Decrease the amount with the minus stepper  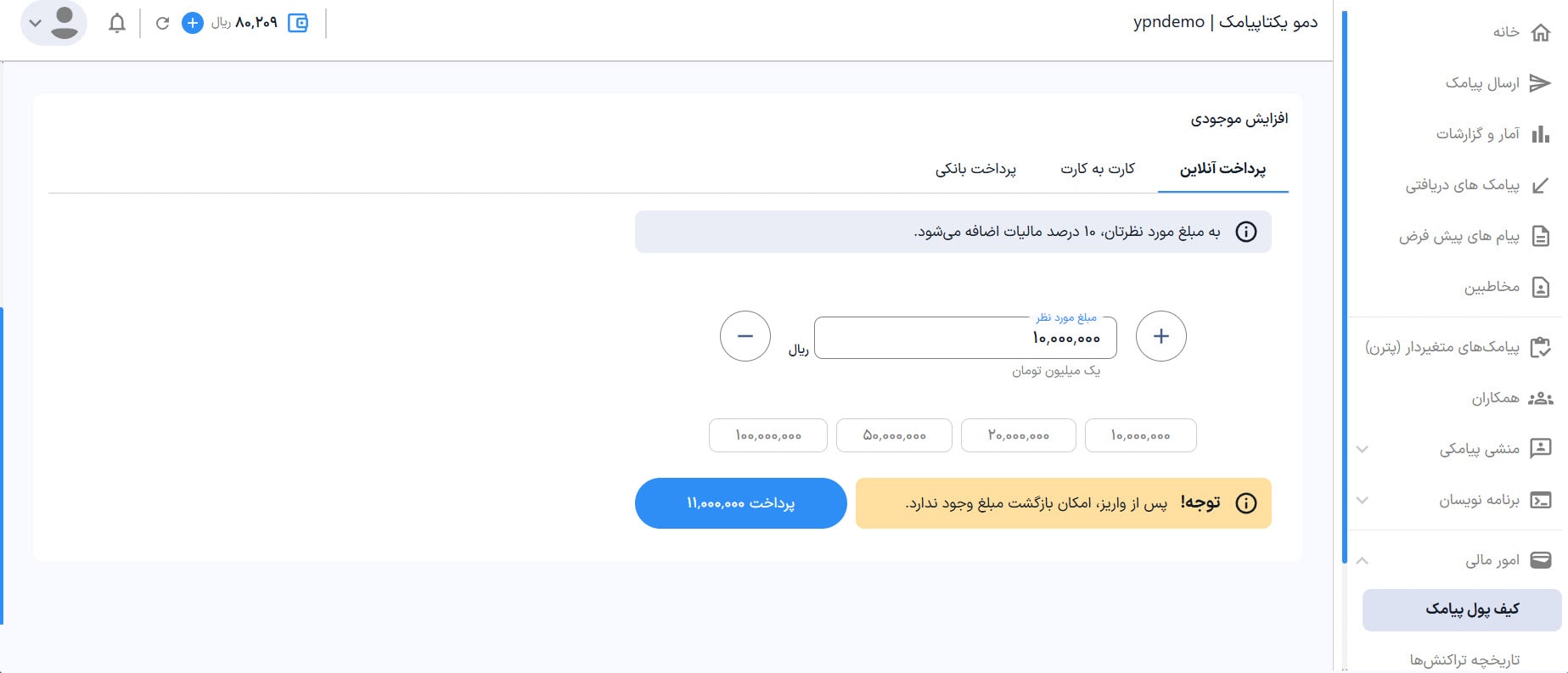[745, 336]
